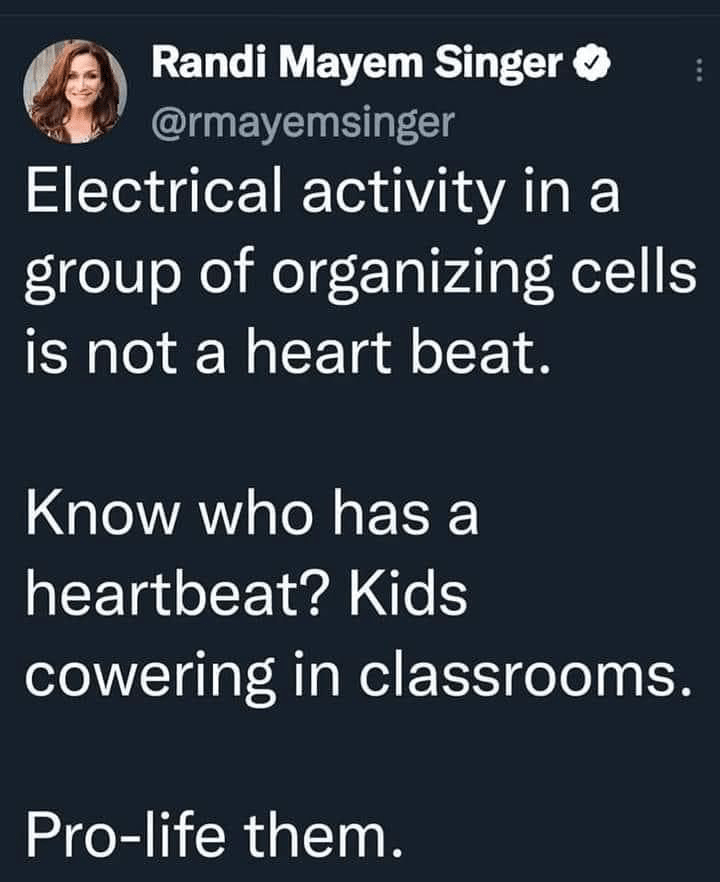Click the word "Kids" in the tweet
Screen dimensions: 720x882
[408, 597]
